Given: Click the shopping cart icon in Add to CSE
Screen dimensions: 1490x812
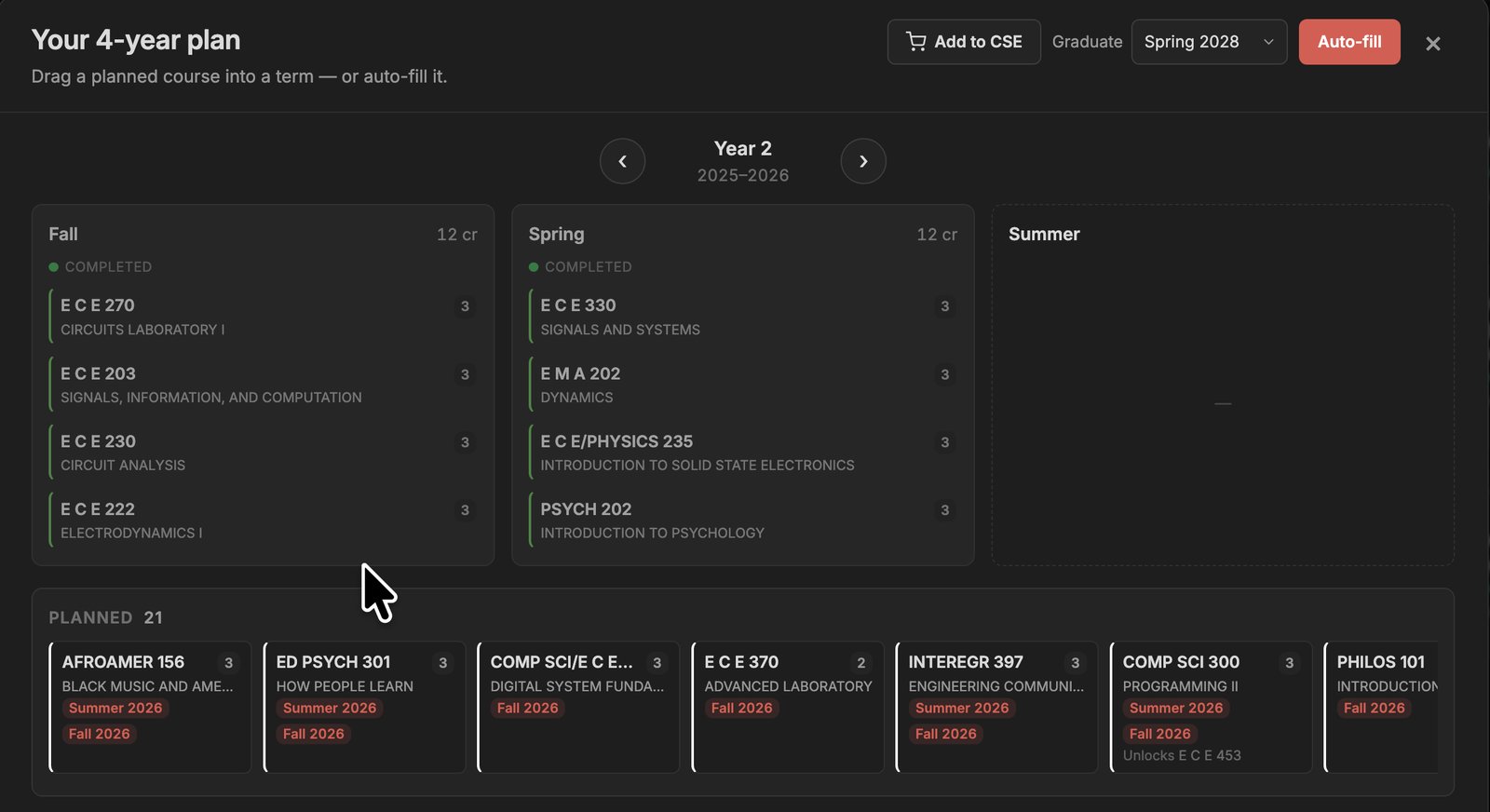Looking at the screenshot, I should pyautogui.click(x=916, y=42).
